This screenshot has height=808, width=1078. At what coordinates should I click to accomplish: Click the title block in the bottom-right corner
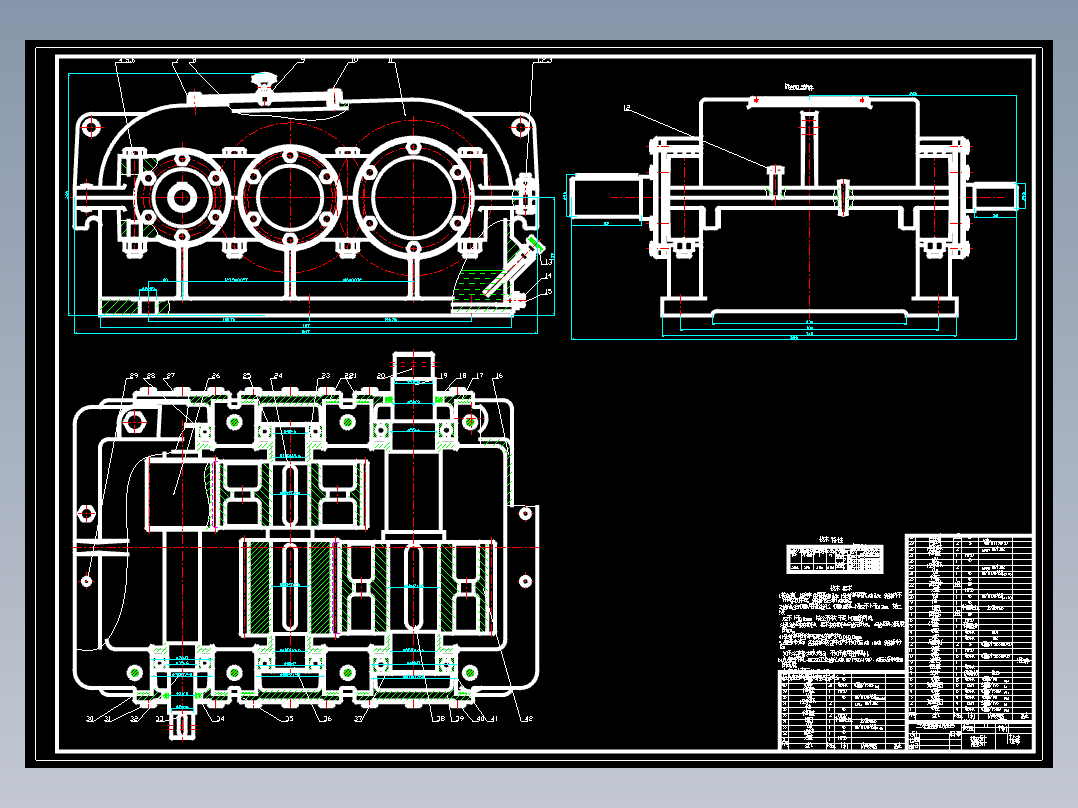pyautogui.click(x=970, y=736)
